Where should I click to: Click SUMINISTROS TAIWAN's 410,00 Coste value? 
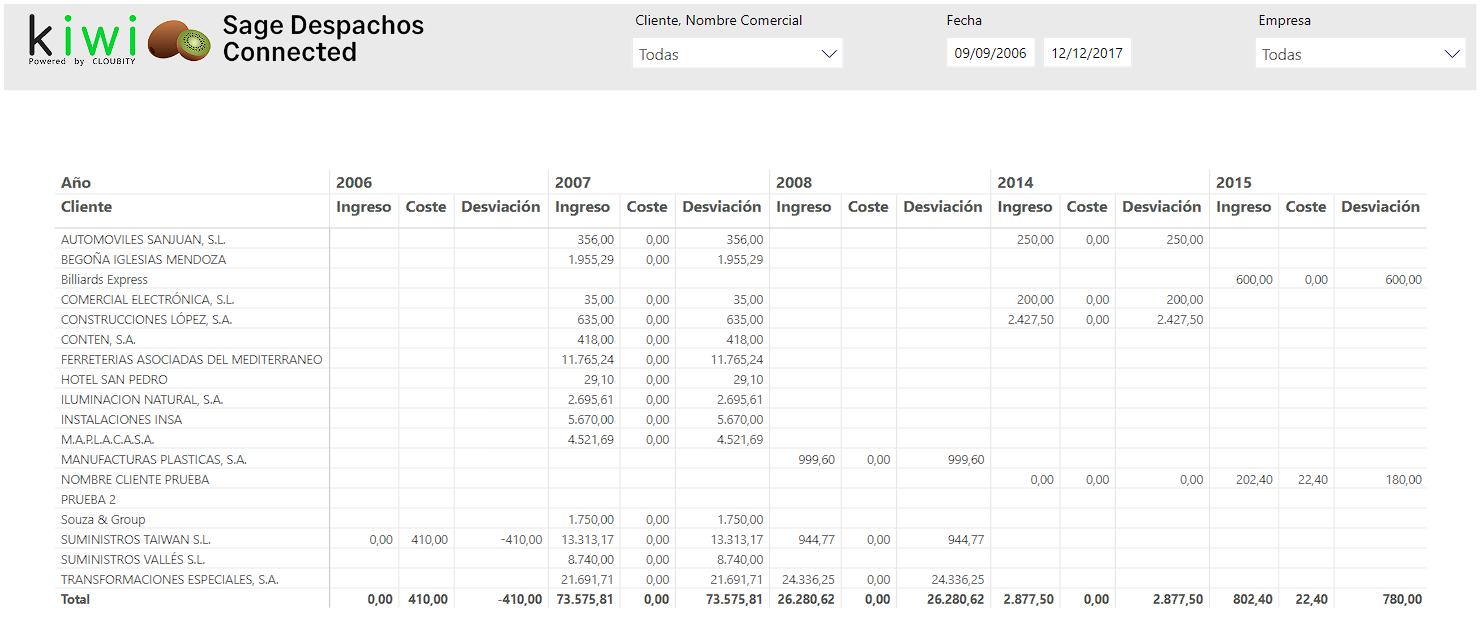(429, 540)
